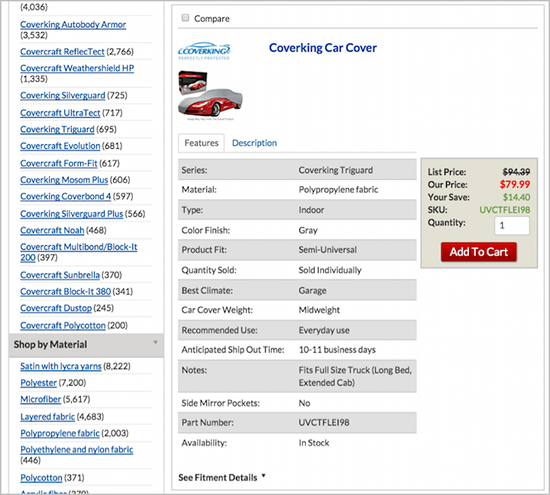Filter by Polycotton material link
The width and height of the screenshot is (550, 495).
[41, 478]
